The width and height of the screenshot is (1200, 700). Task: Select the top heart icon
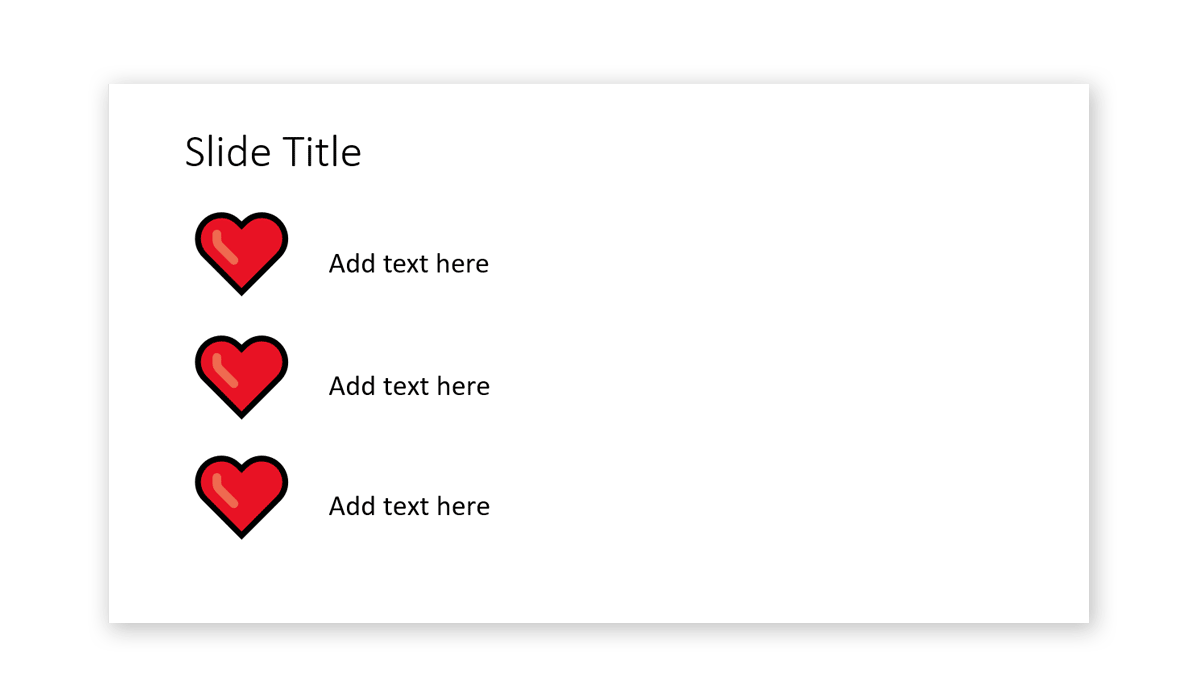(241, 253)
